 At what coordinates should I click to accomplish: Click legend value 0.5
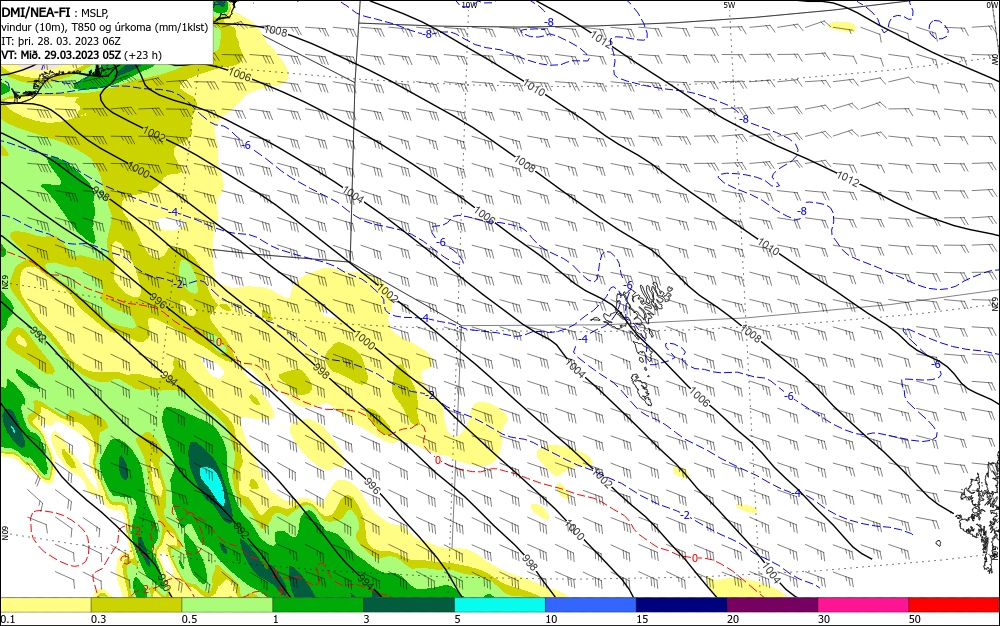(x=189, y=619)
